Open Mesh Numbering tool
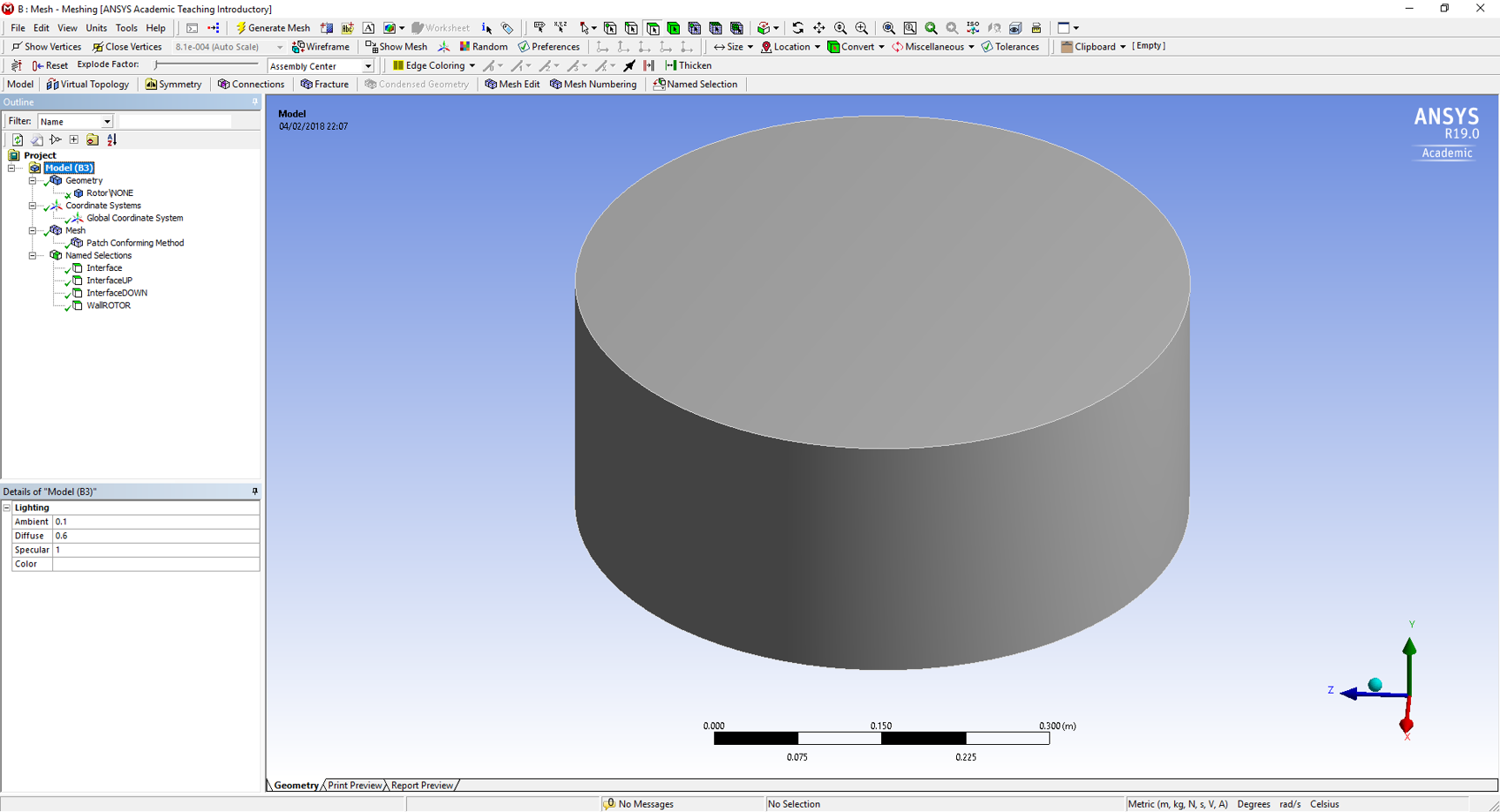 [594, 85]
